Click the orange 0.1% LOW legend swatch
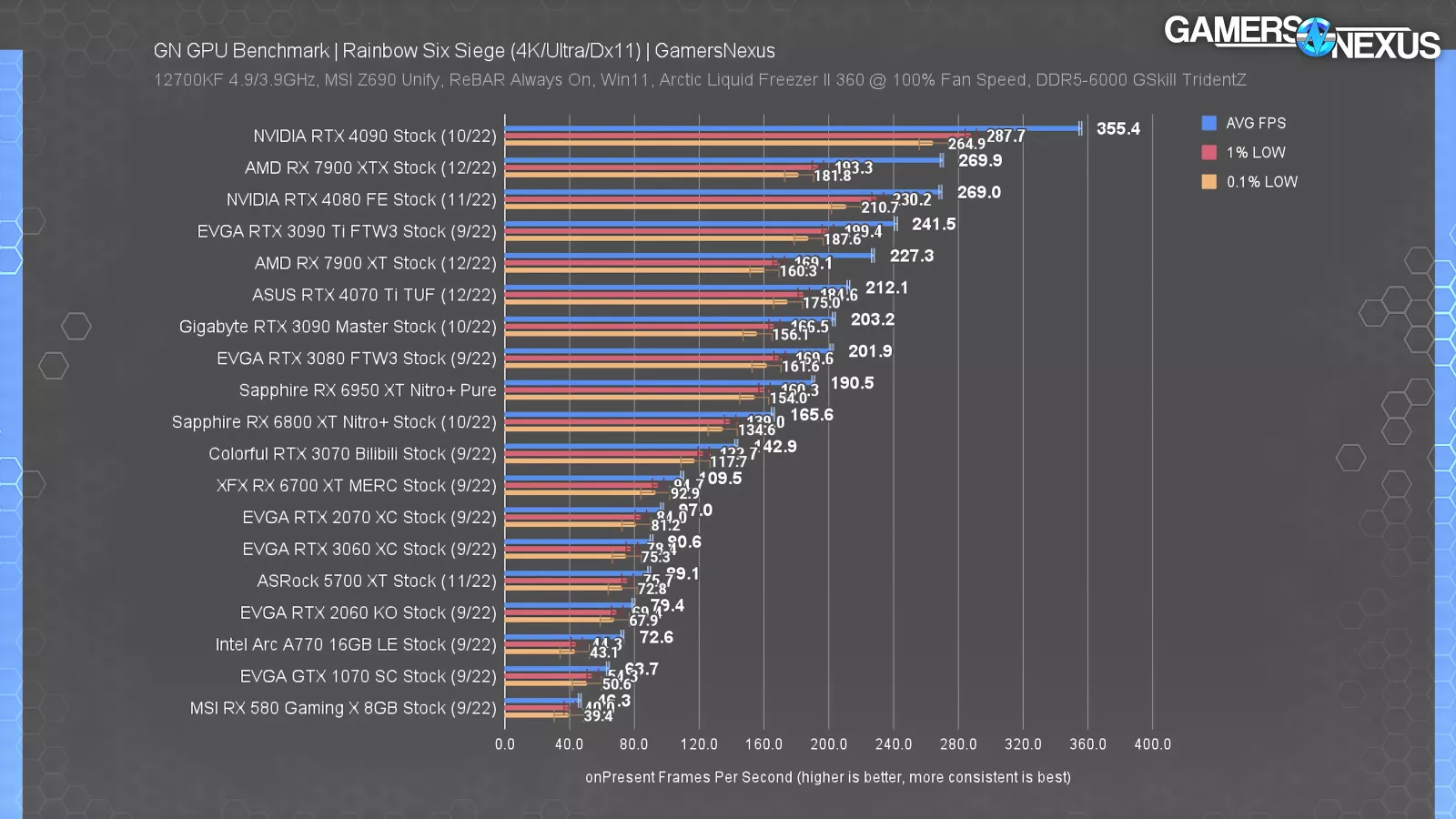Image resolution: width=1456 pixels, height=819 pixels. pyautogui.click(x=1208, y=181)
